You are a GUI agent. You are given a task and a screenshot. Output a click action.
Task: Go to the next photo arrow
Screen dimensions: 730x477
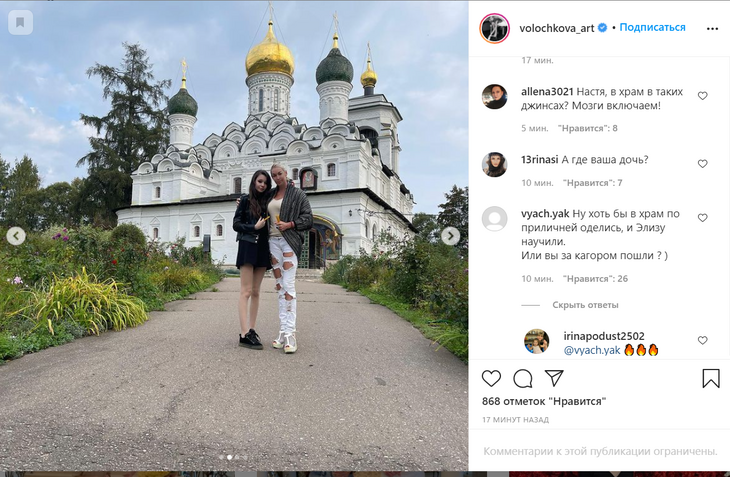(x=450, y=236)
